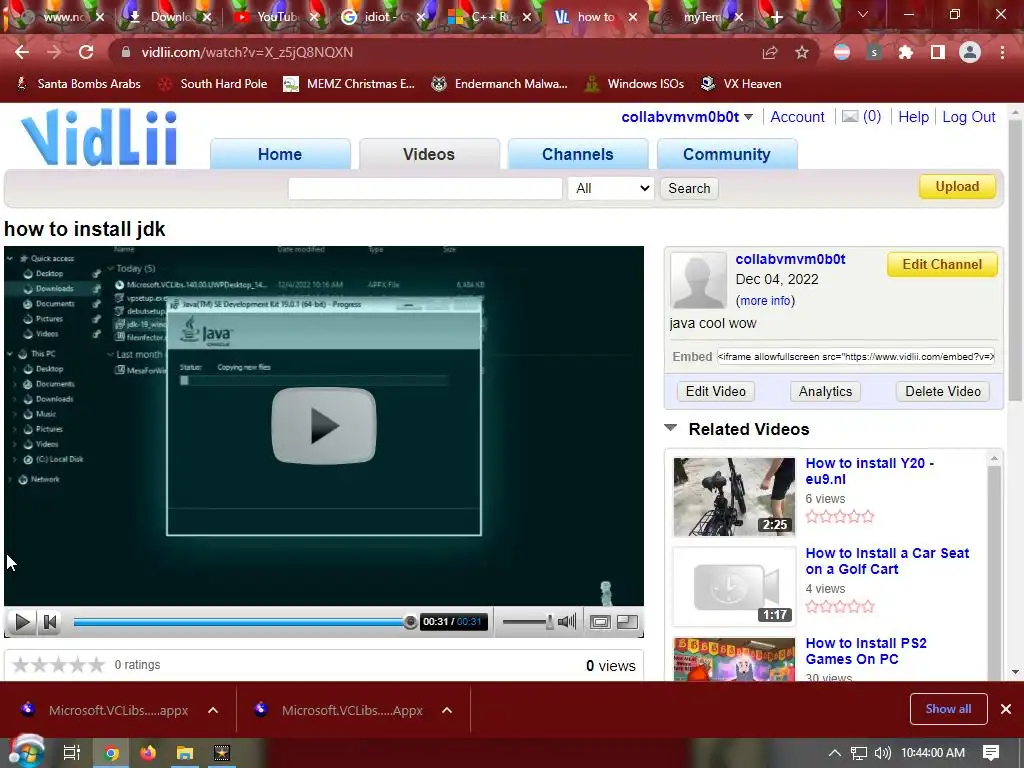Adjust the player volume slider

[x=527, y=622]
